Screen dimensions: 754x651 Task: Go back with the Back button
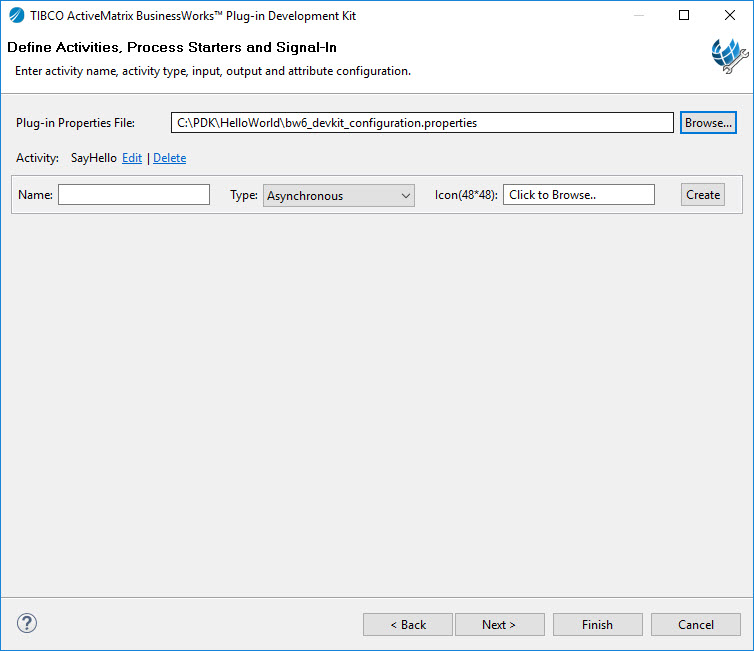pos(408,625)
